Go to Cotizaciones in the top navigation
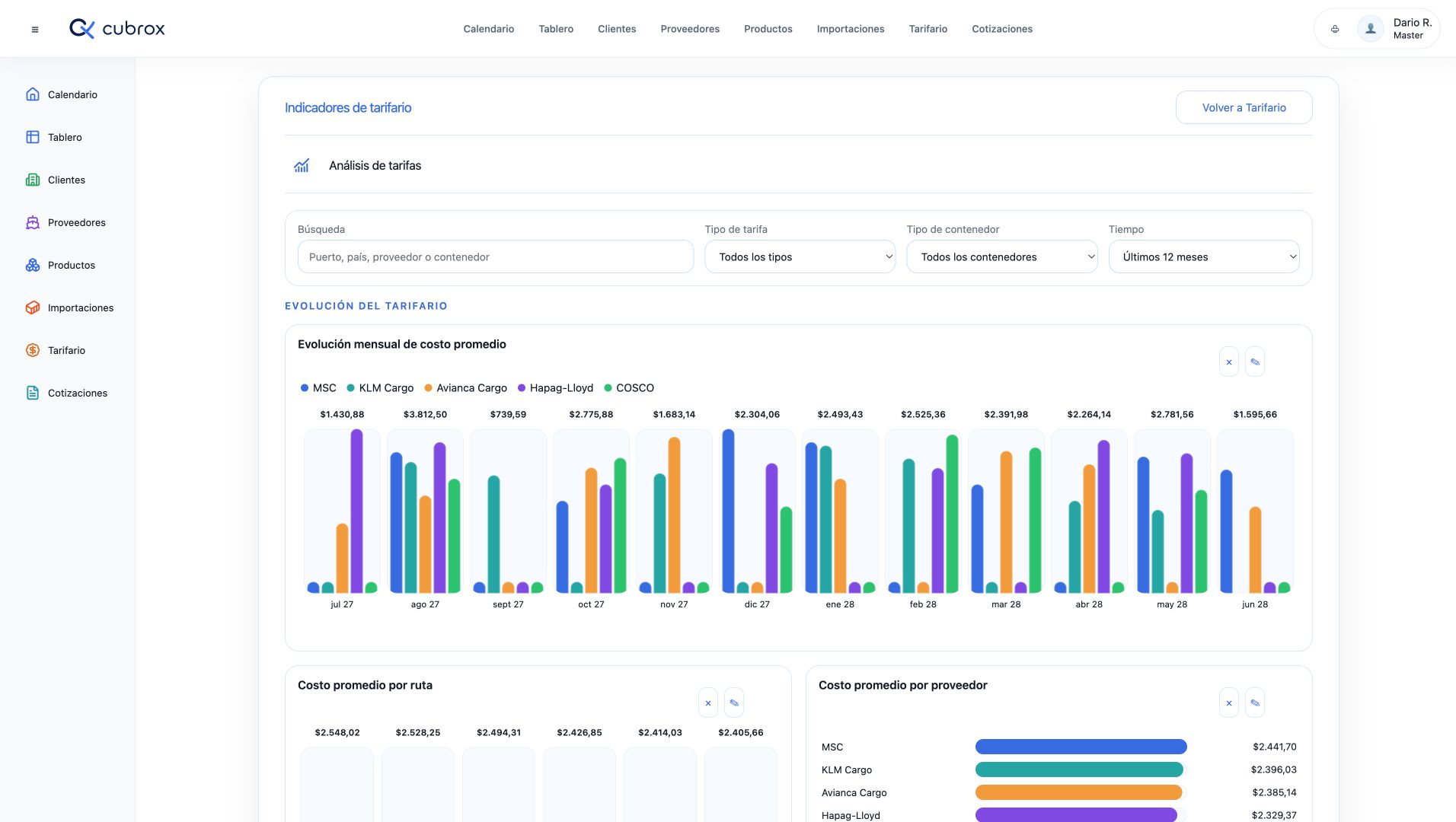Viewport: 1456px width, 822px height. click(x=1002, y=29)
